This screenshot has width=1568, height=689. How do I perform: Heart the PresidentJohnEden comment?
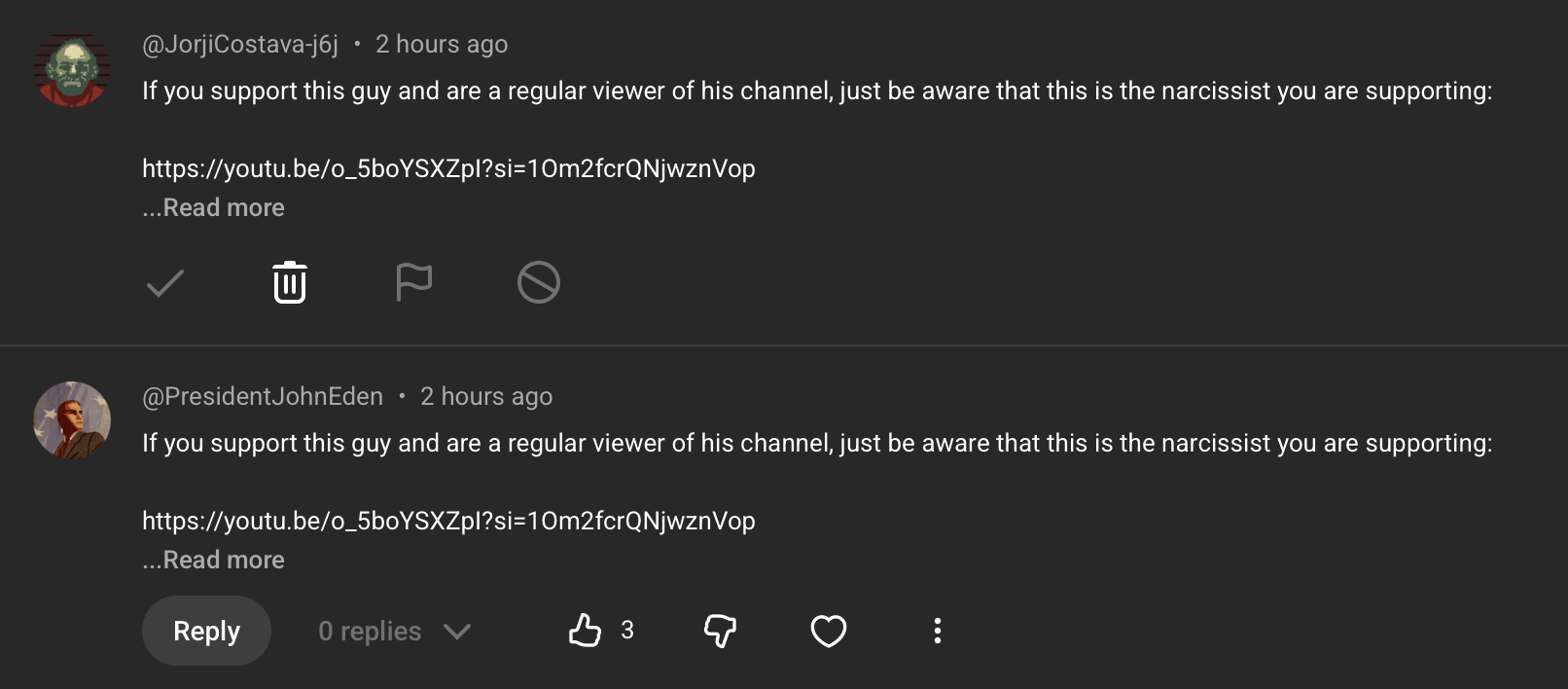(829, 631)
